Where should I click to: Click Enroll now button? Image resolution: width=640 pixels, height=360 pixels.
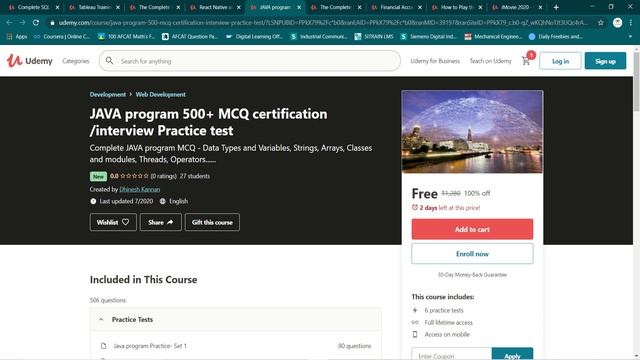click(x=472, y=253)
